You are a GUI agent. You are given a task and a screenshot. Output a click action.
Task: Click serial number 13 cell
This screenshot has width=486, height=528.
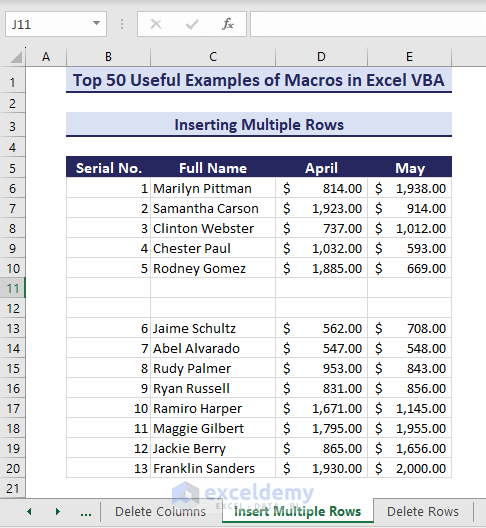108,468
